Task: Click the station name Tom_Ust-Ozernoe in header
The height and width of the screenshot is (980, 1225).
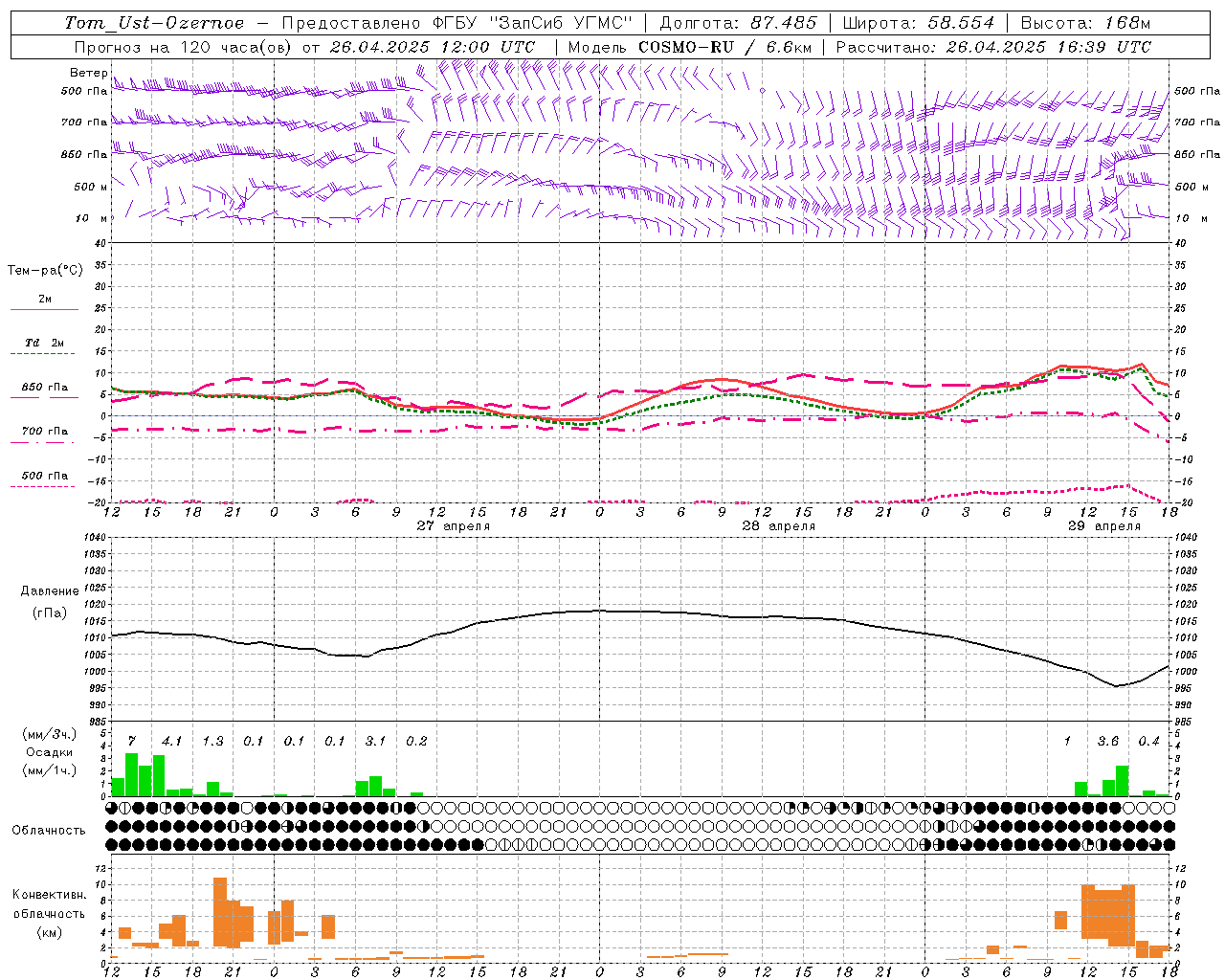Action: 154,23
